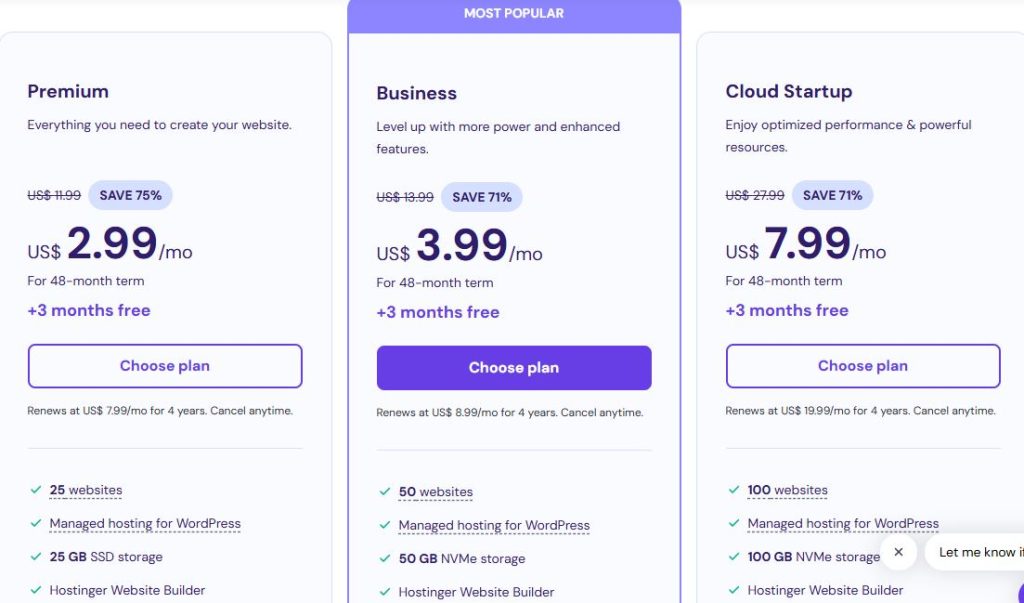
Task: Click 'Renews at US$ 7.99/mo' note
Action: 160,411
